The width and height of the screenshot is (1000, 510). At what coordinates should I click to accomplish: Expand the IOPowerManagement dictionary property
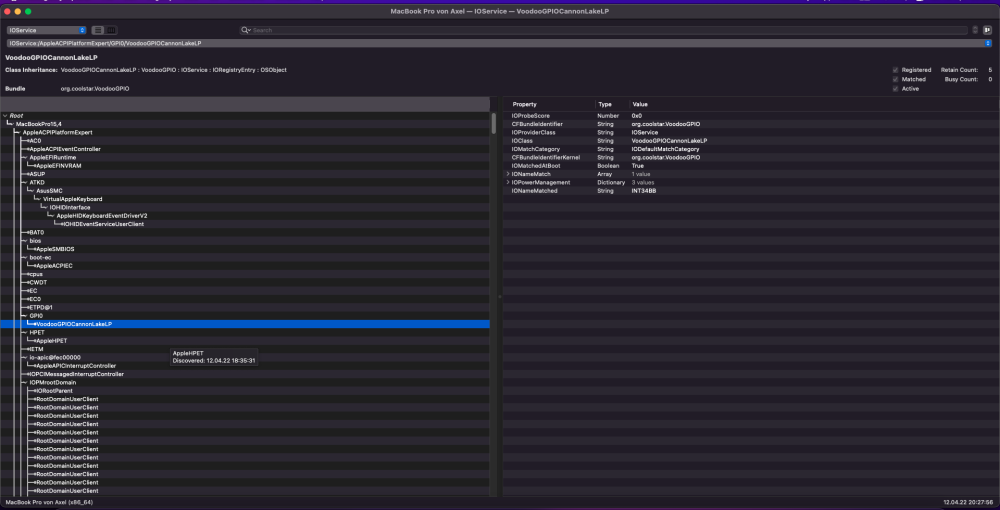[508, 182]
